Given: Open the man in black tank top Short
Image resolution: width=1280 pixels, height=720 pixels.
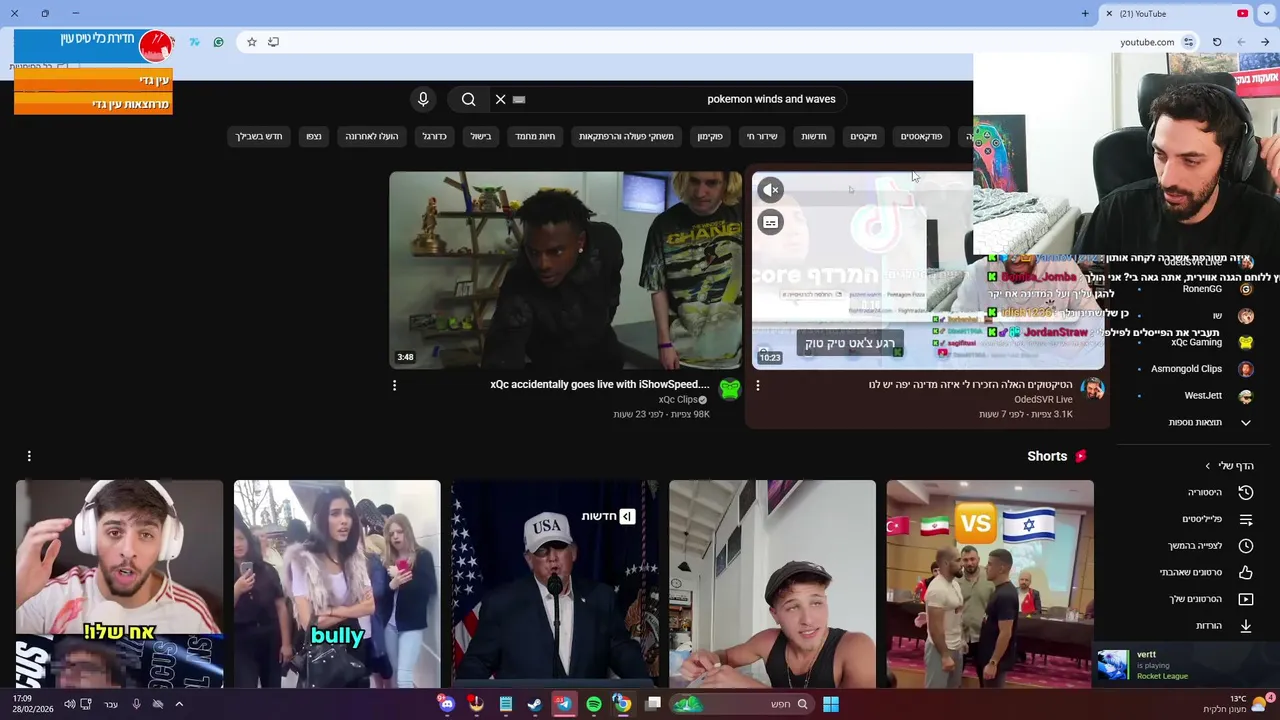Looking at the screenshot, I should (772, 584).
